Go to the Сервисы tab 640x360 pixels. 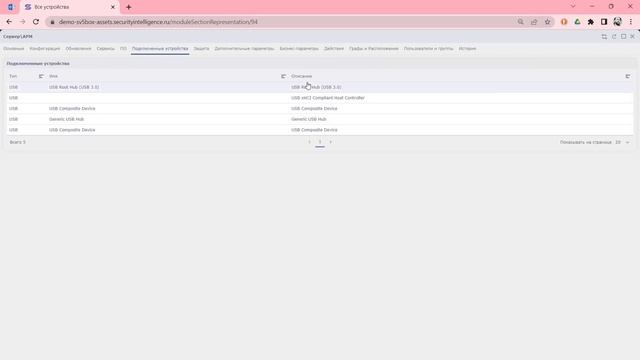point(106,49)
